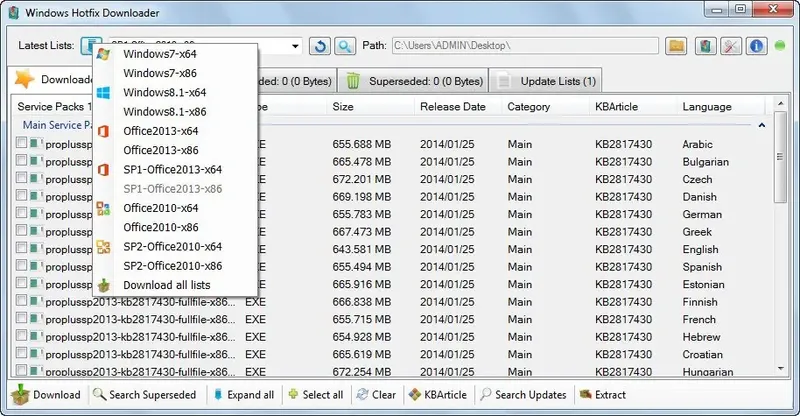Tick checkbox for the Arabic row
This screenshot has height=416, width=800.
[x=21, y=142]
